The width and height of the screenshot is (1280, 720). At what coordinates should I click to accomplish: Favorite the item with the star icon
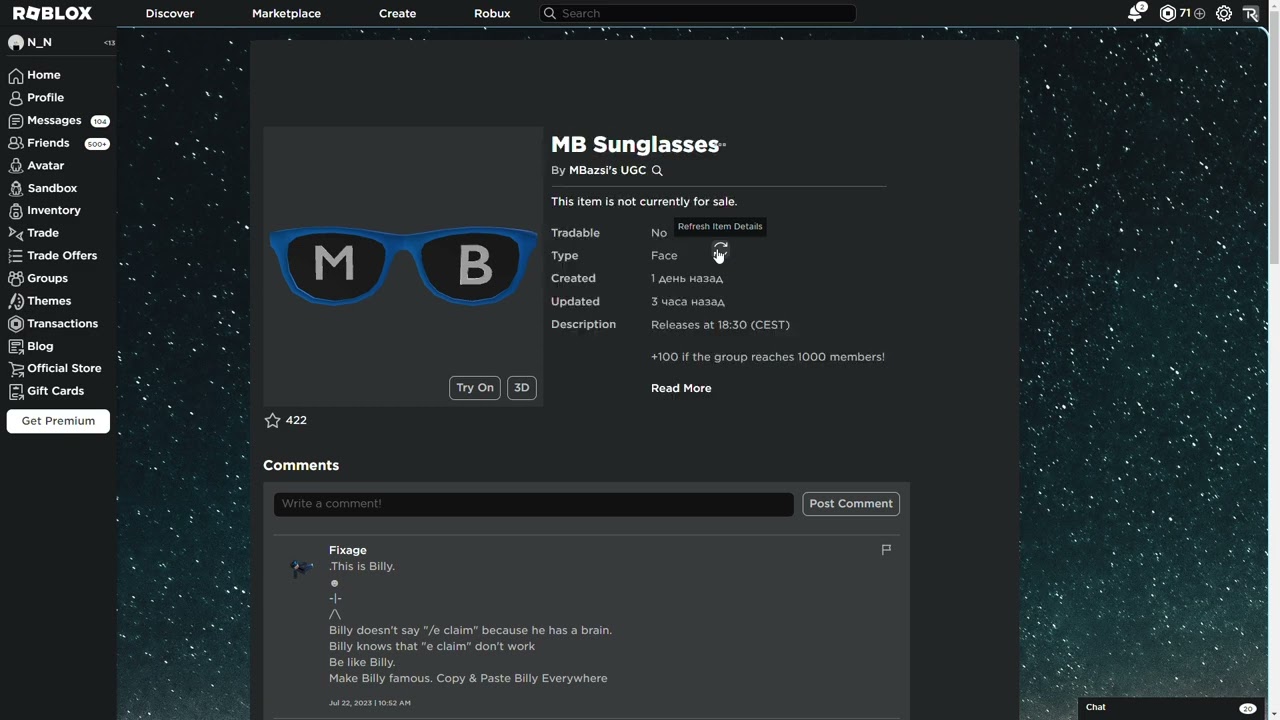(272, 420)
